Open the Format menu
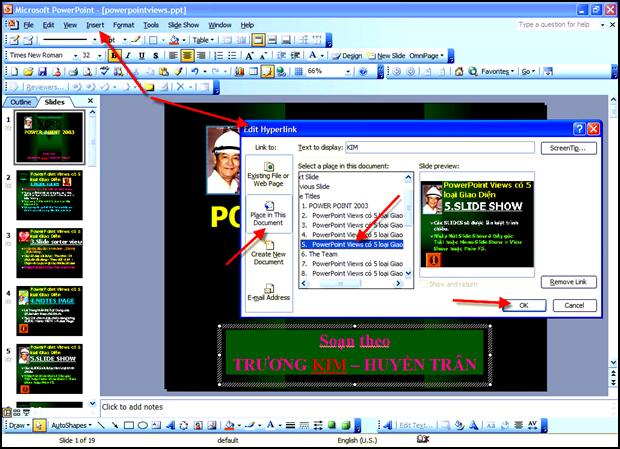620x449 pixels. point(124,25)
